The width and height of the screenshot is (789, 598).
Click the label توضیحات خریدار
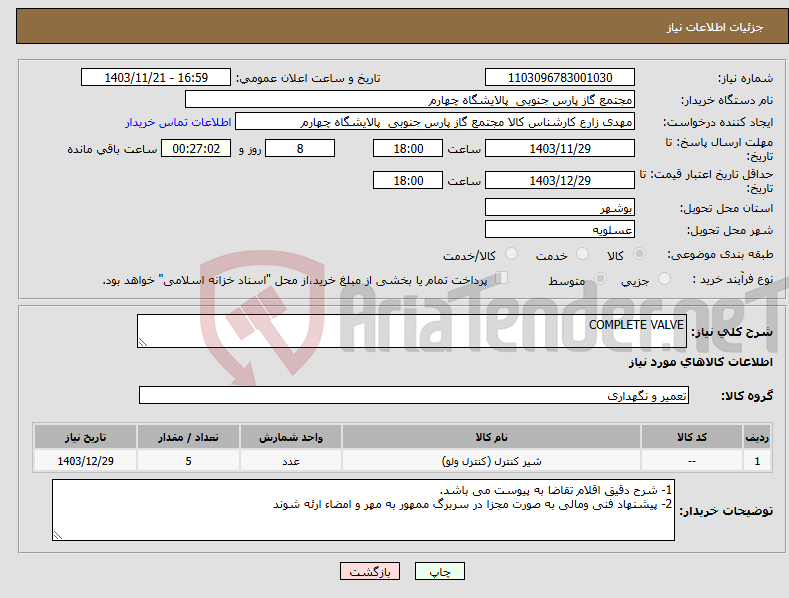[726, 511]
